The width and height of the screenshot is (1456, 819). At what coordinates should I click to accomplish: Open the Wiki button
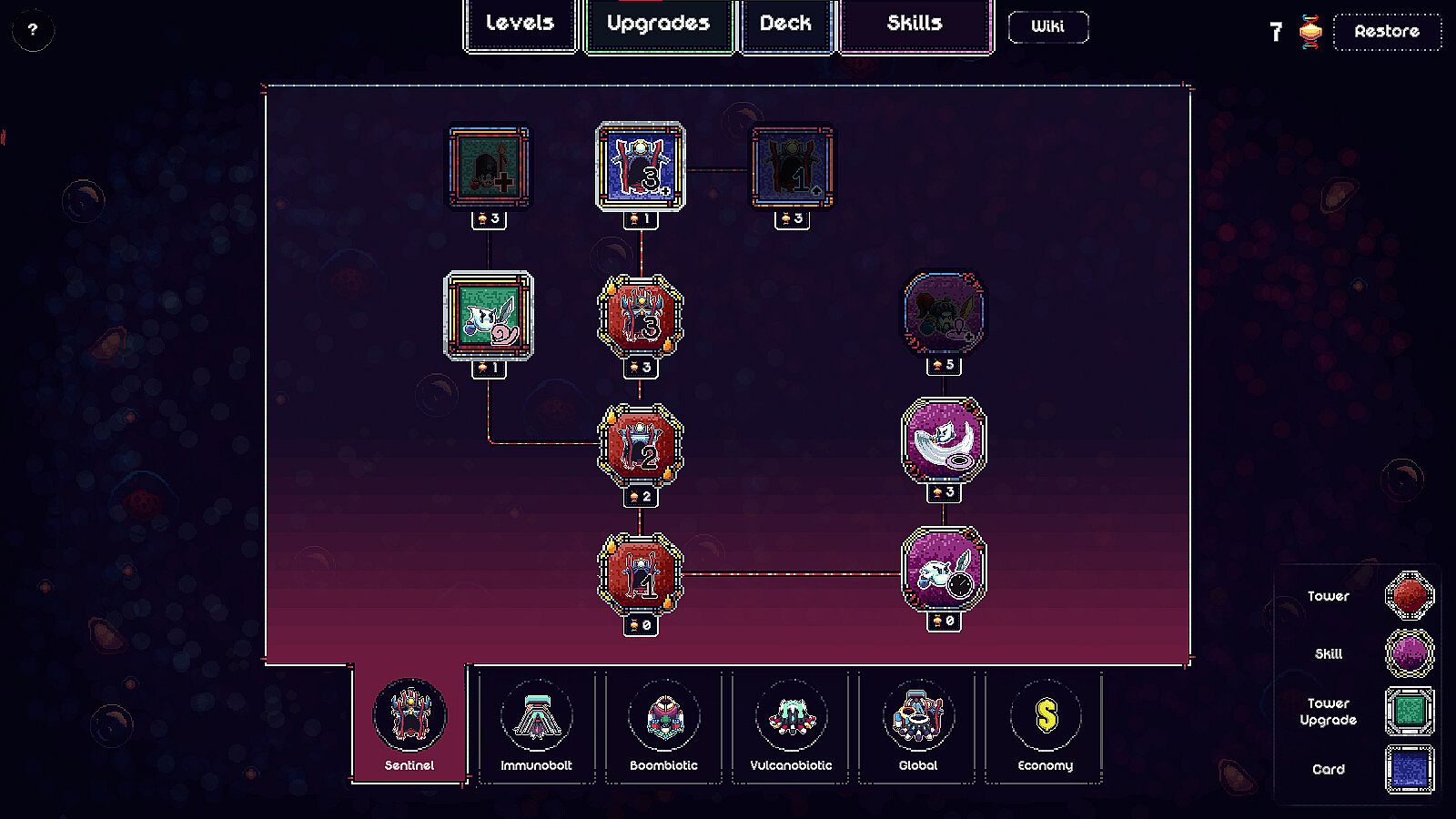[x=1047, y=26]
